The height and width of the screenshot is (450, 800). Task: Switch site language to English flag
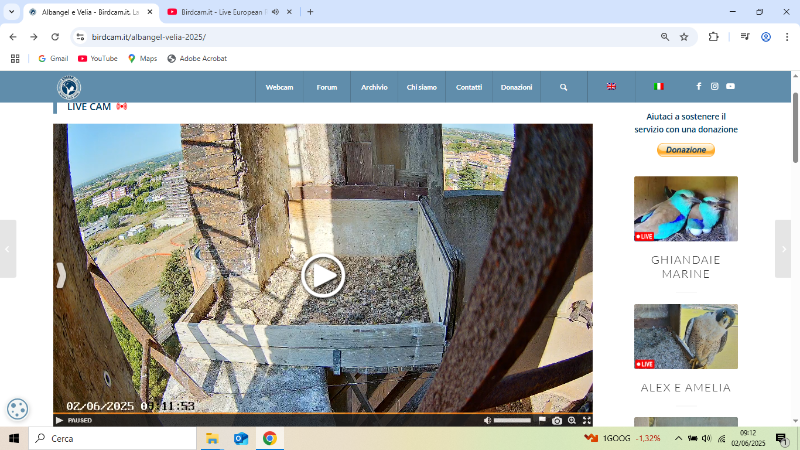tap(611, 87)
